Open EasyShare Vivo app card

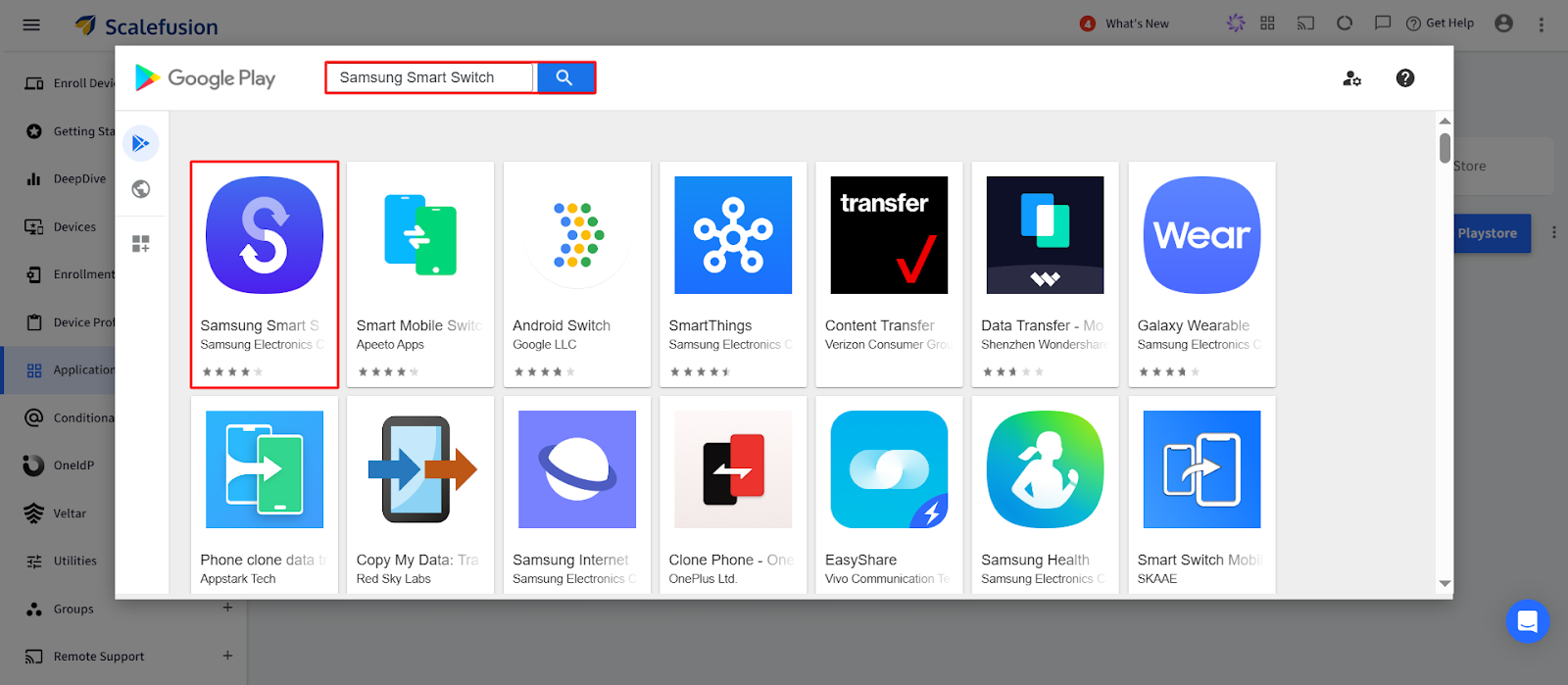tap(889, 495)
